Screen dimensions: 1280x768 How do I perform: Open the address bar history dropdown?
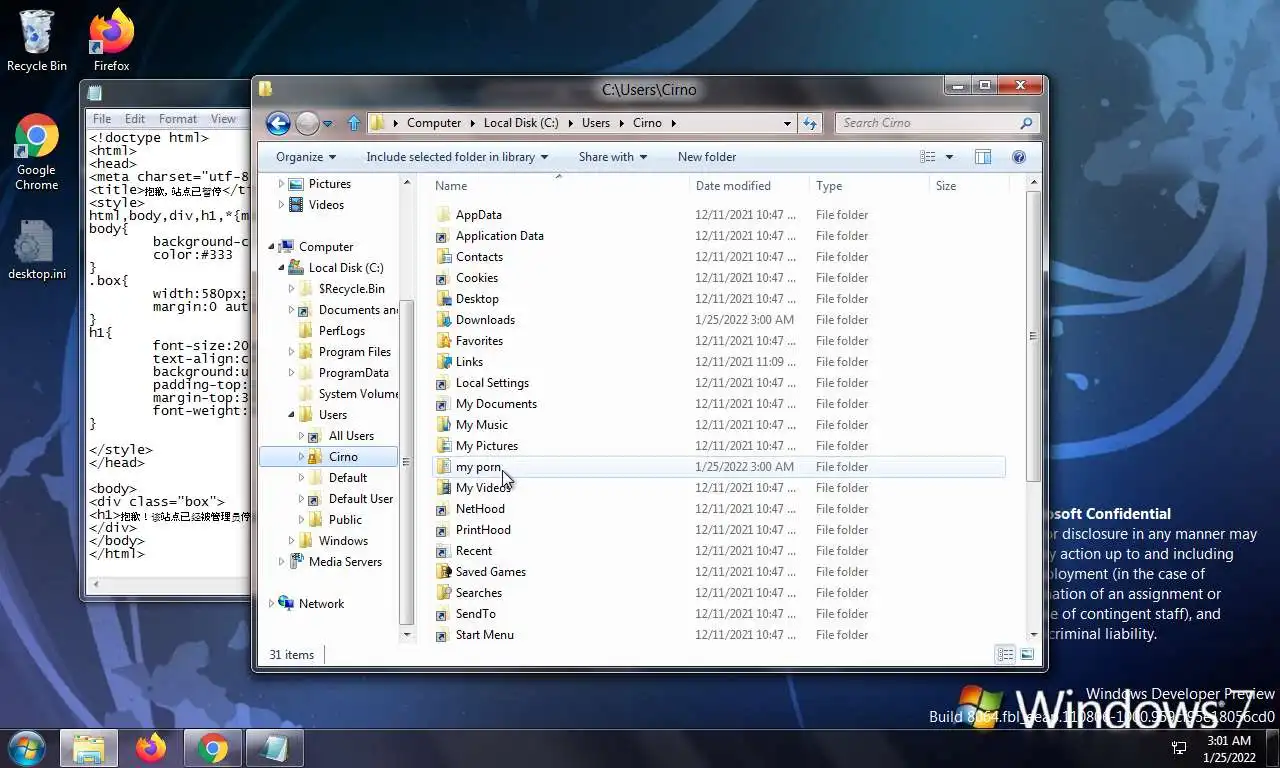coord(788,123)
